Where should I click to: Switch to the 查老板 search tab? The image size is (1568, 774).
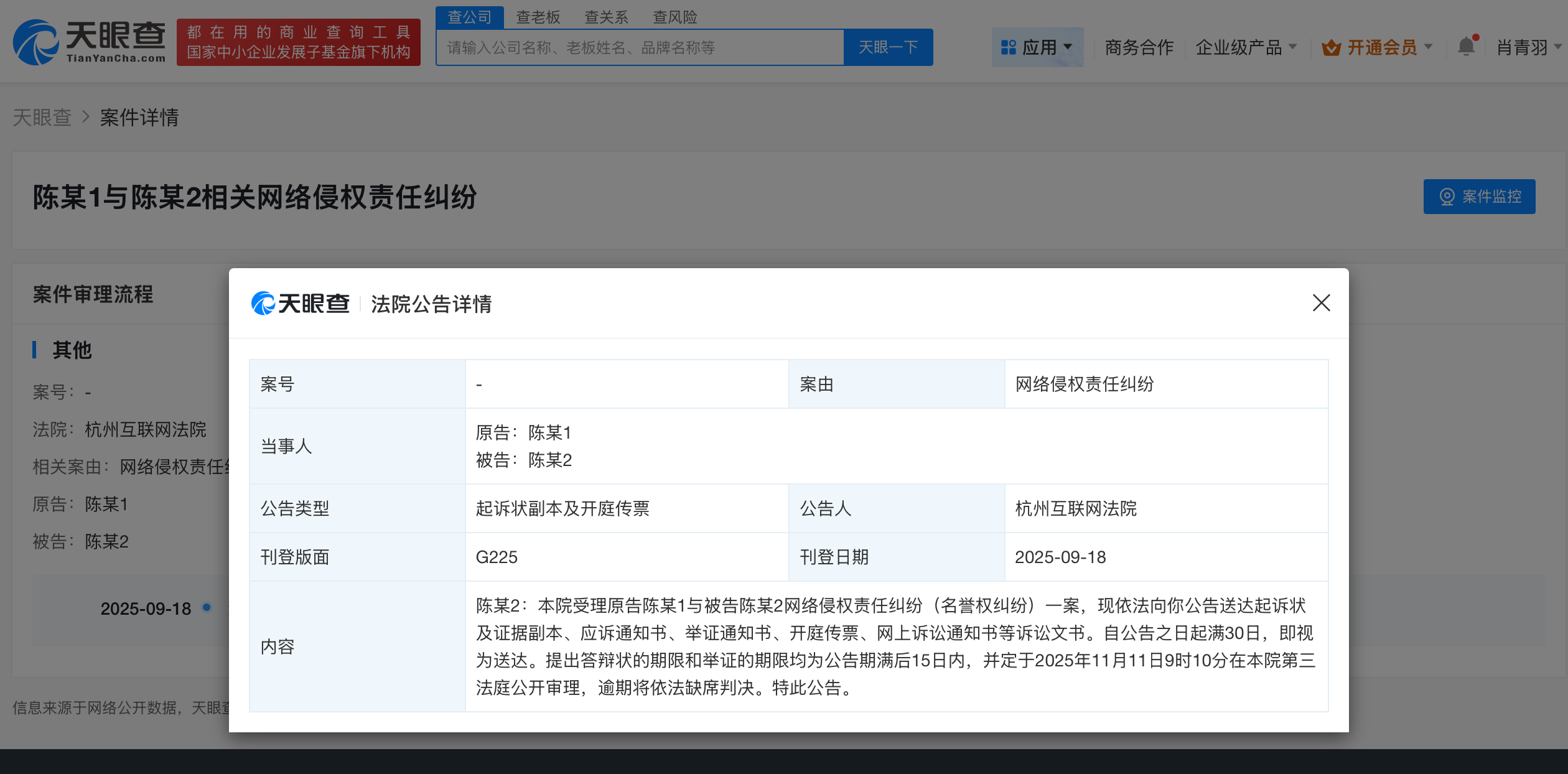click(536, 17)
